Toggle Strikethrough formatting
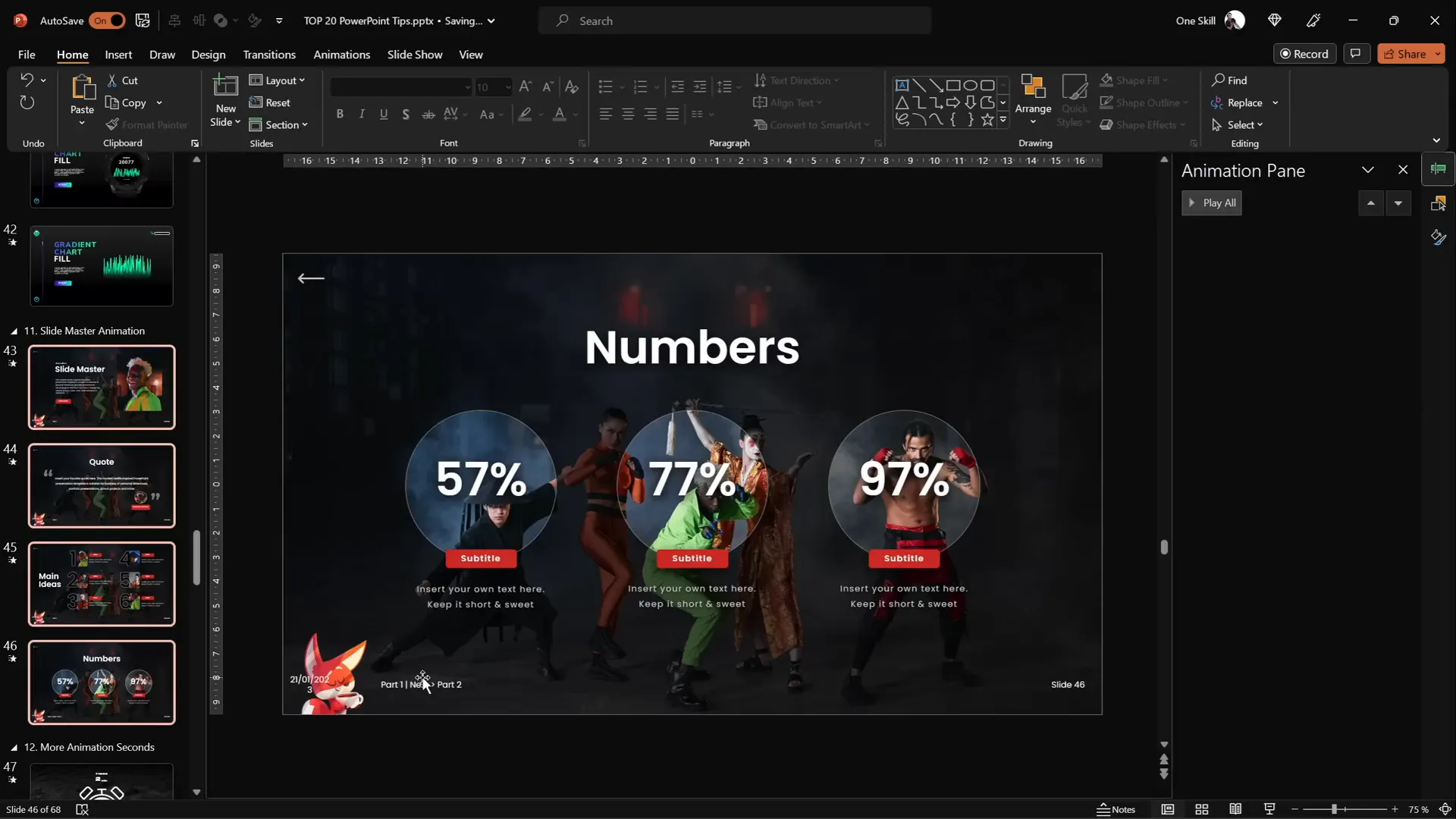The height and width of the screenshot is (819, 1456). click(x=428, y=115)
